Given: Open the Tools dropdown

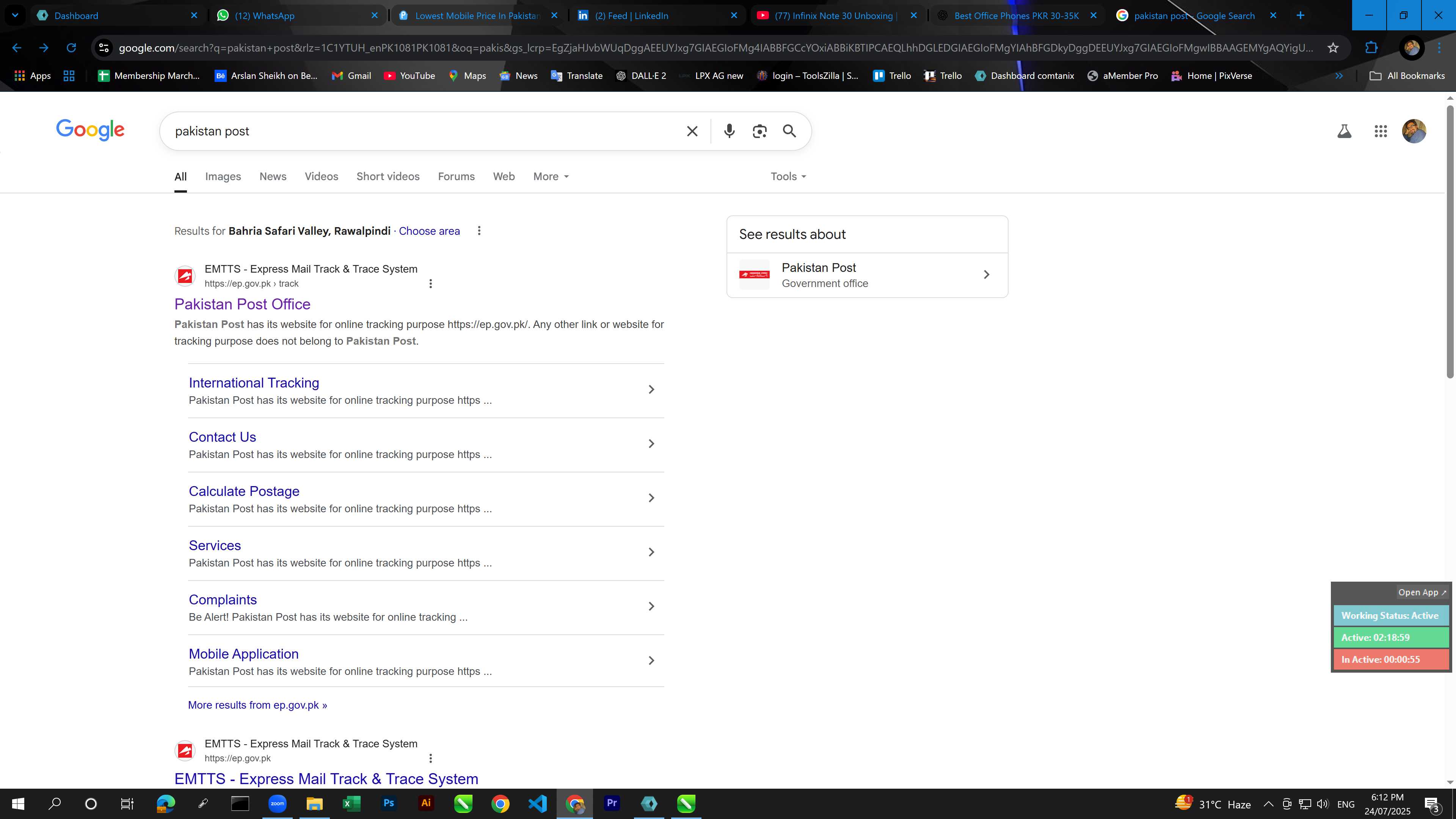Looking at the screenshot, I should (789, 176).
